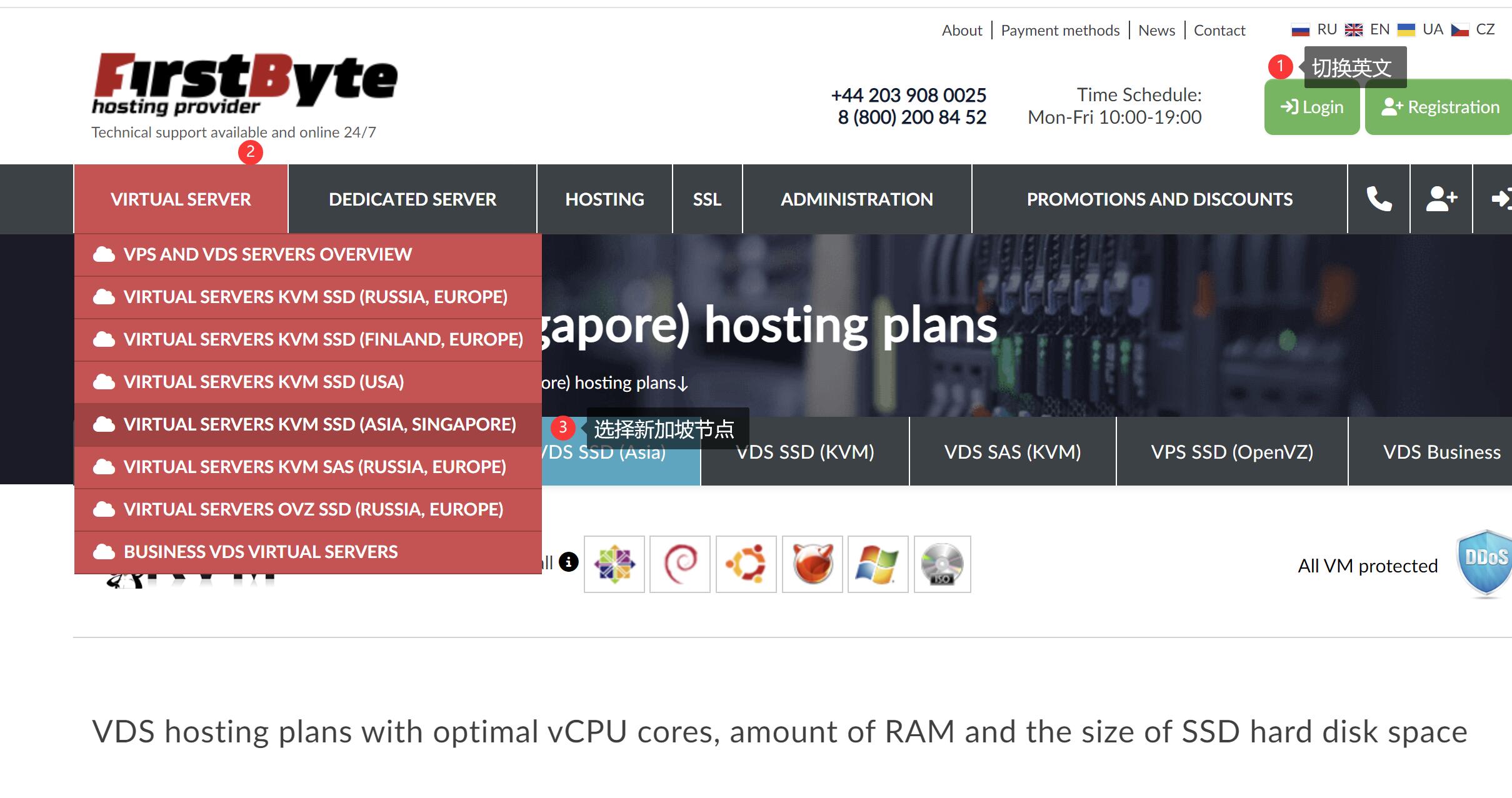Open the News link
Viewport: 1512px width, 798px height.
point(1156,30)
